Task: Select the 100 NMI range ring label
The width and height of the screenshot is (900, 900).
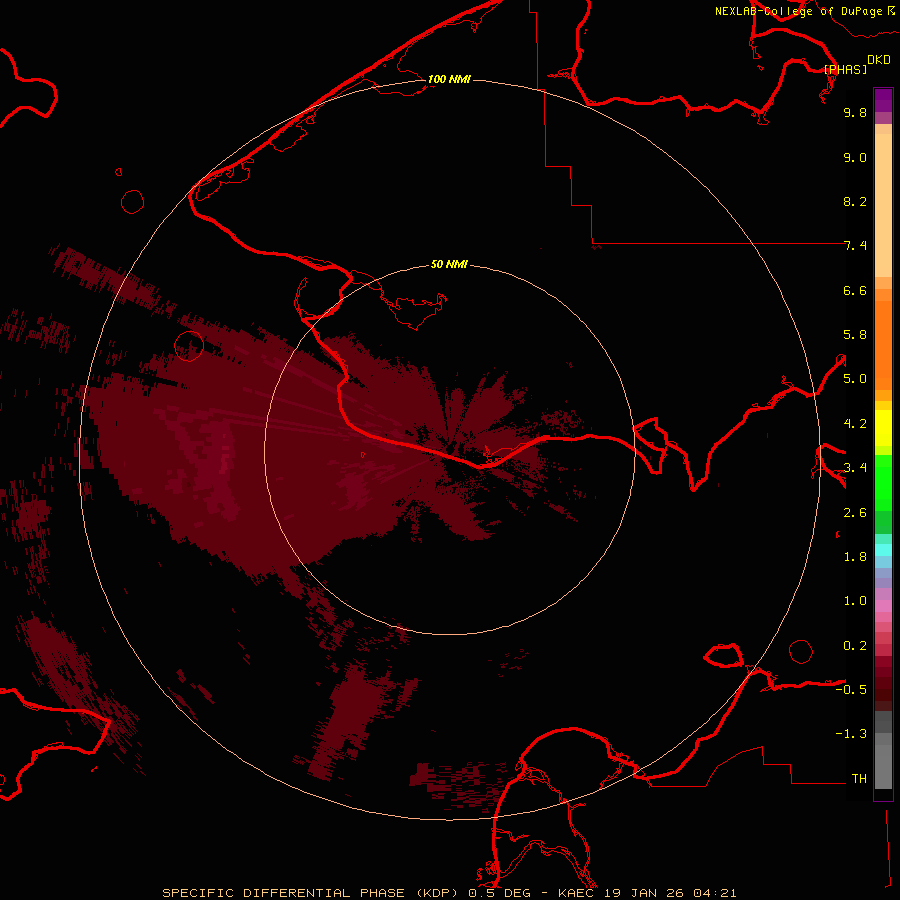Action: click(449, 79)
